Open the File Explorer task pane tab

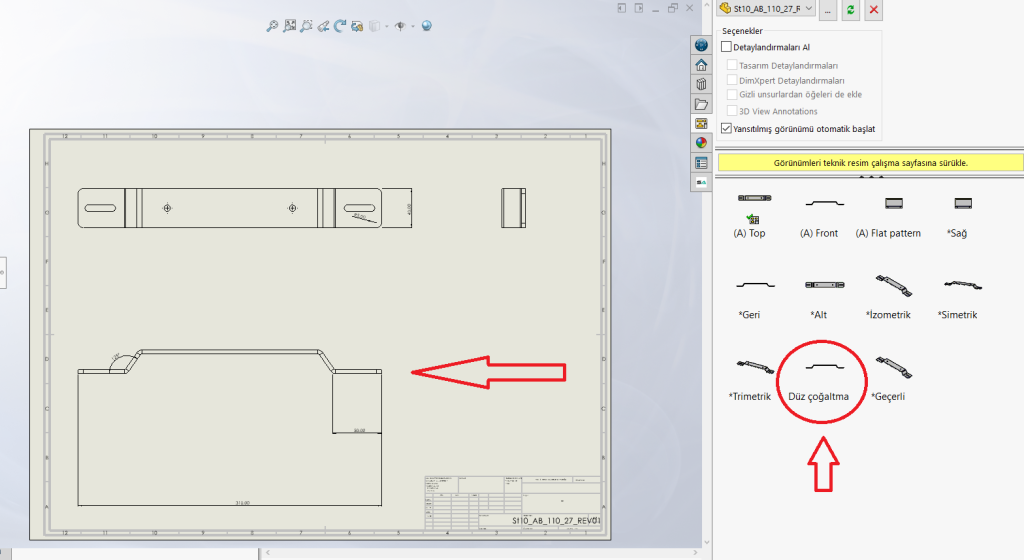tap(701, 104)
